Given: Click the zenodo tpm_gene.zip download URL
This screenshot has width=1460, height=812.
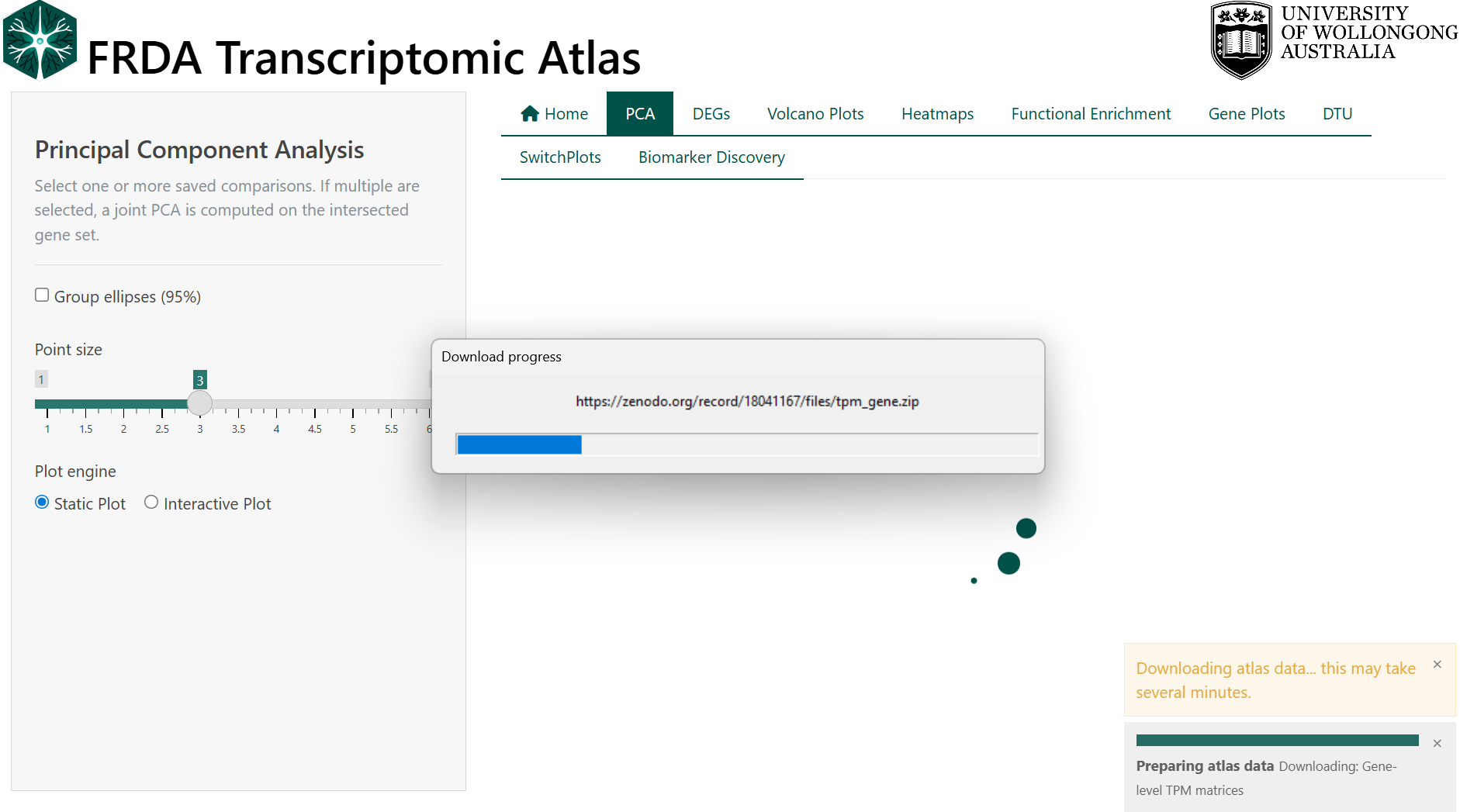Looking at the screenshot, I should pos(746,402).
